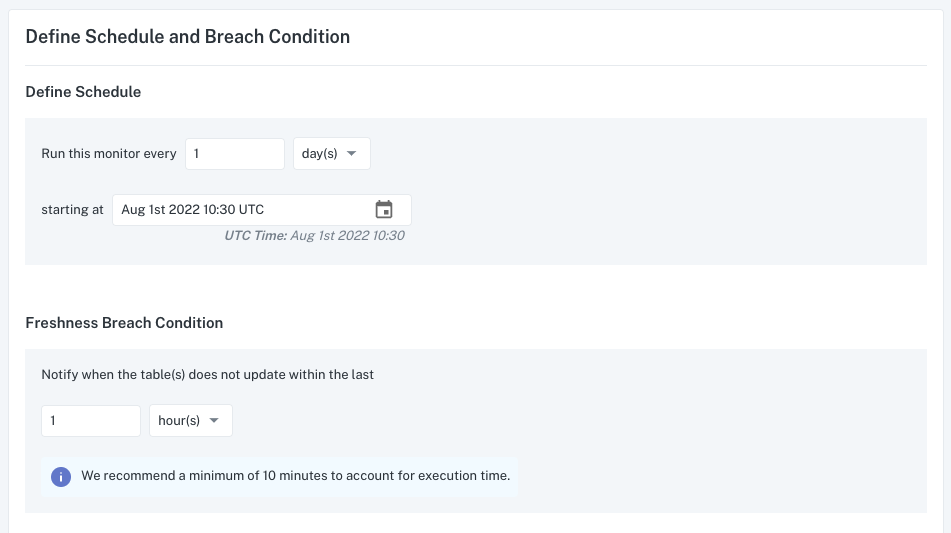Image resolution: width=951 pixels, height=533 pixels.
Task: Click the starting at date field
Action: (262, 210)
